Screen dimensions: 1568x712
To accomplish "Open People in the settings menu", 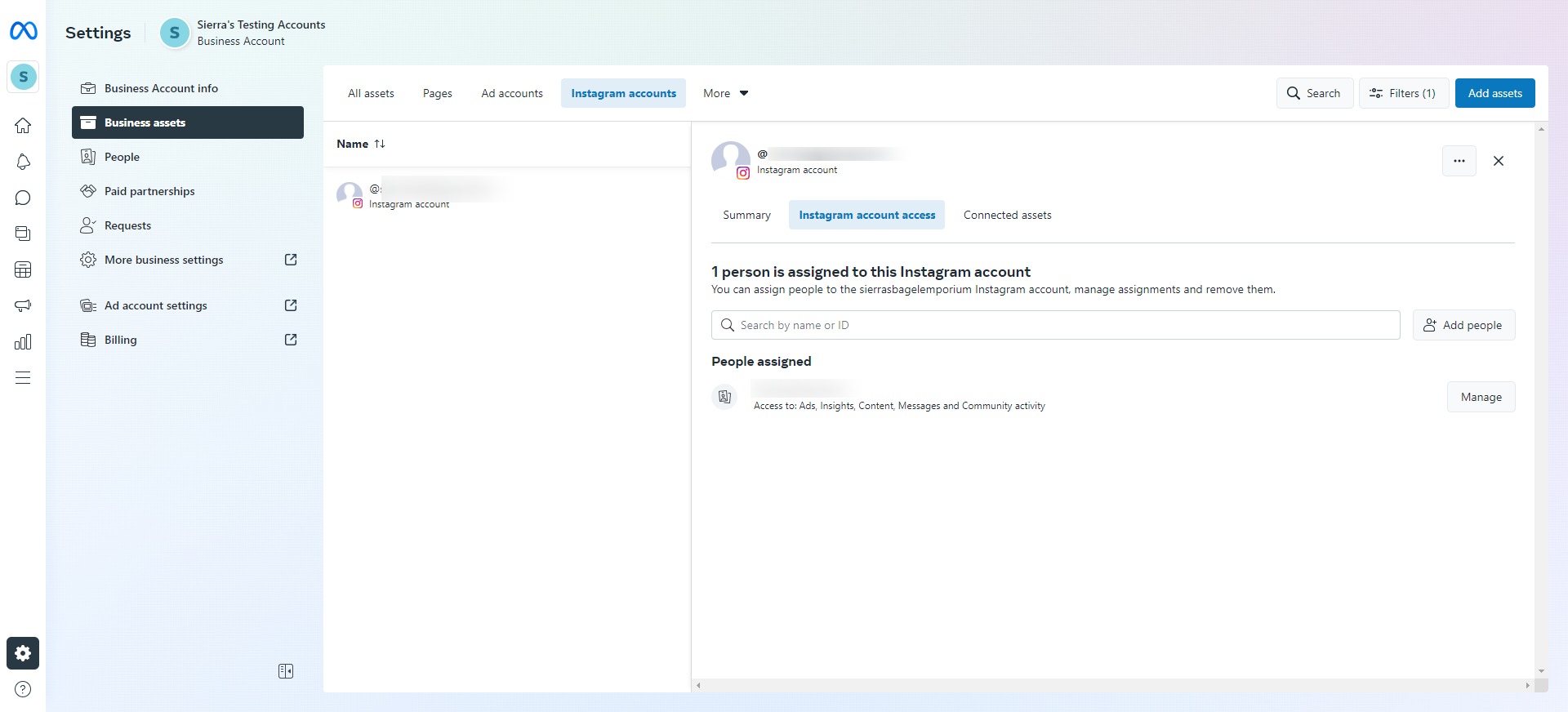I will [x=122, y=157].
